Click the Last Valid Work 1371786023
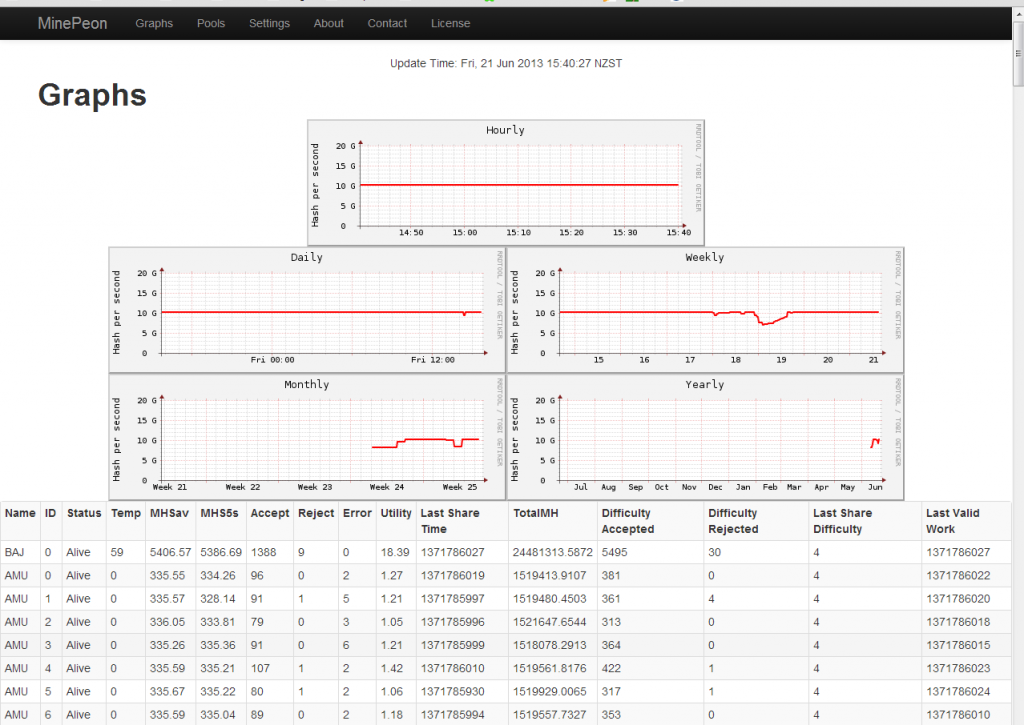The height and width of the screenshot is (725, 1024). (x=958, y=669)
